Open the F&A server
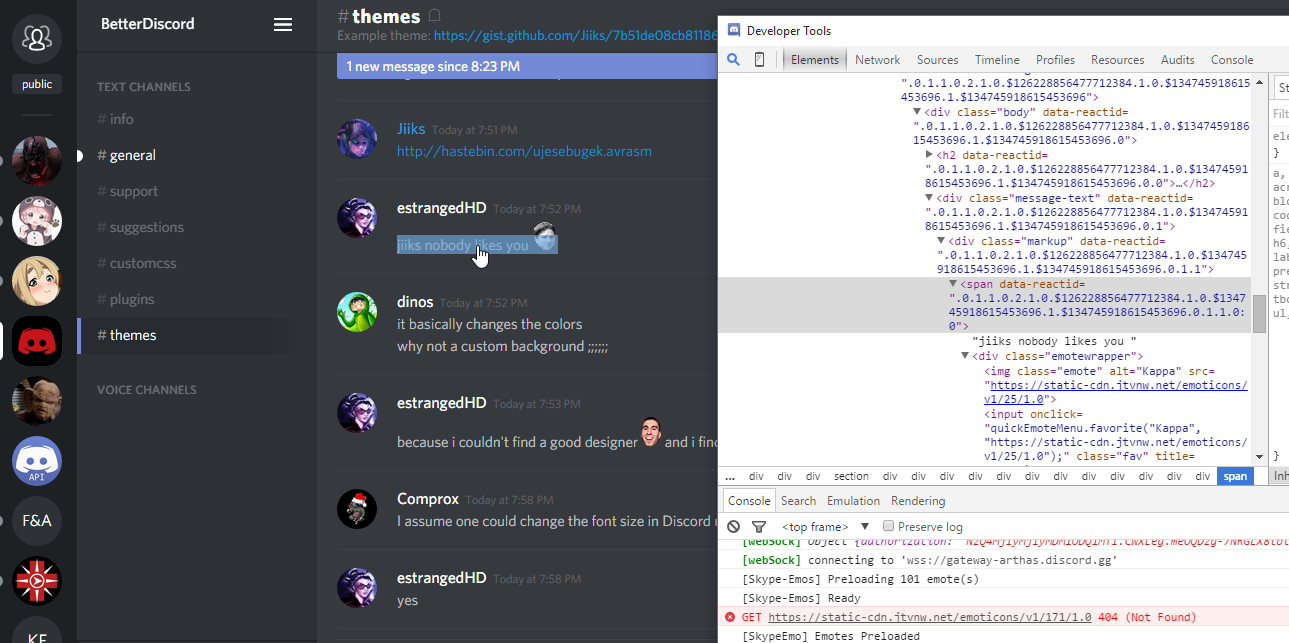 (x=37, y=521)
